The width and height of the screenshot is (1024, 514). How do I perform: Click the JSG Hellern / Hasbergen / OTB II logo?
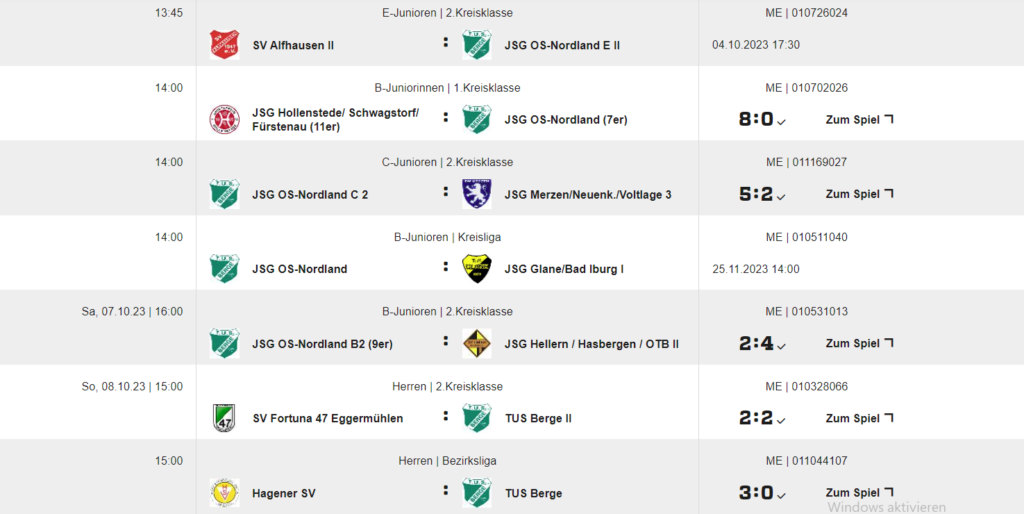(x=477, y=344)
